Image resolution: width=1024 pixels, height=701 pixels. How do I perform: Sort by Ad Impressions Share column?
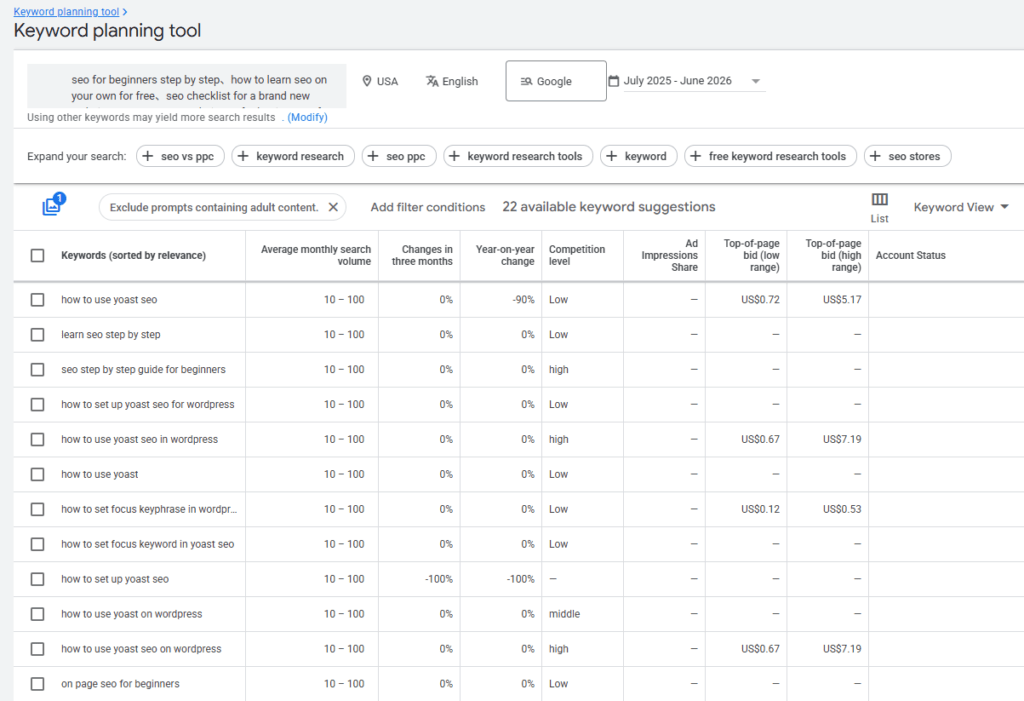pyautogui.click(x=669, y=255)
